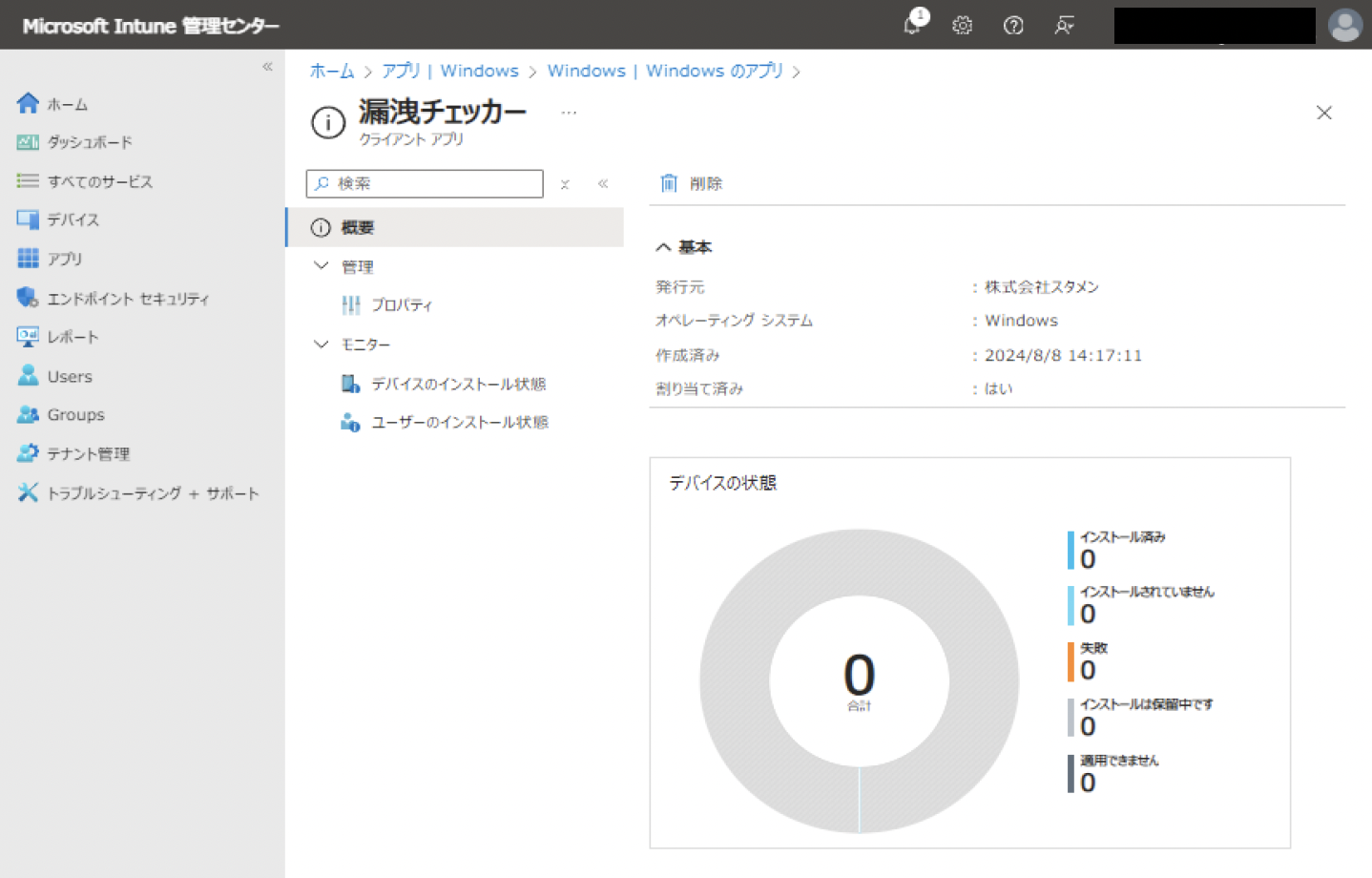Click the Windows | Windows のアプリ breadcrumb
Screen dimensions: 1372x878
(665, 72)
